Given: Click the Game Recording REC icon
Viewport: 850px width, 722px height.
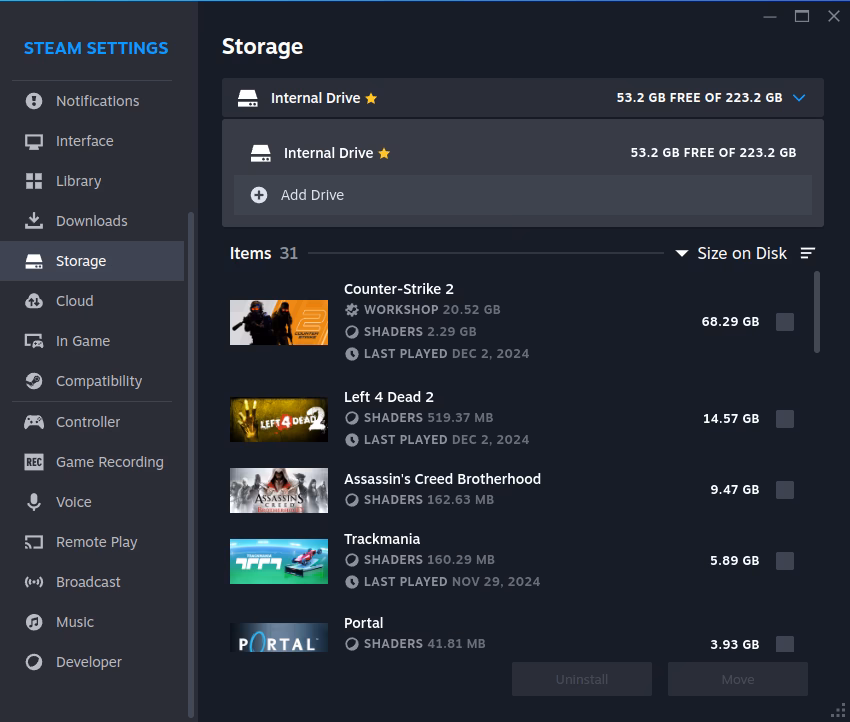Looking at the screenshot, I should coord(34,462).
